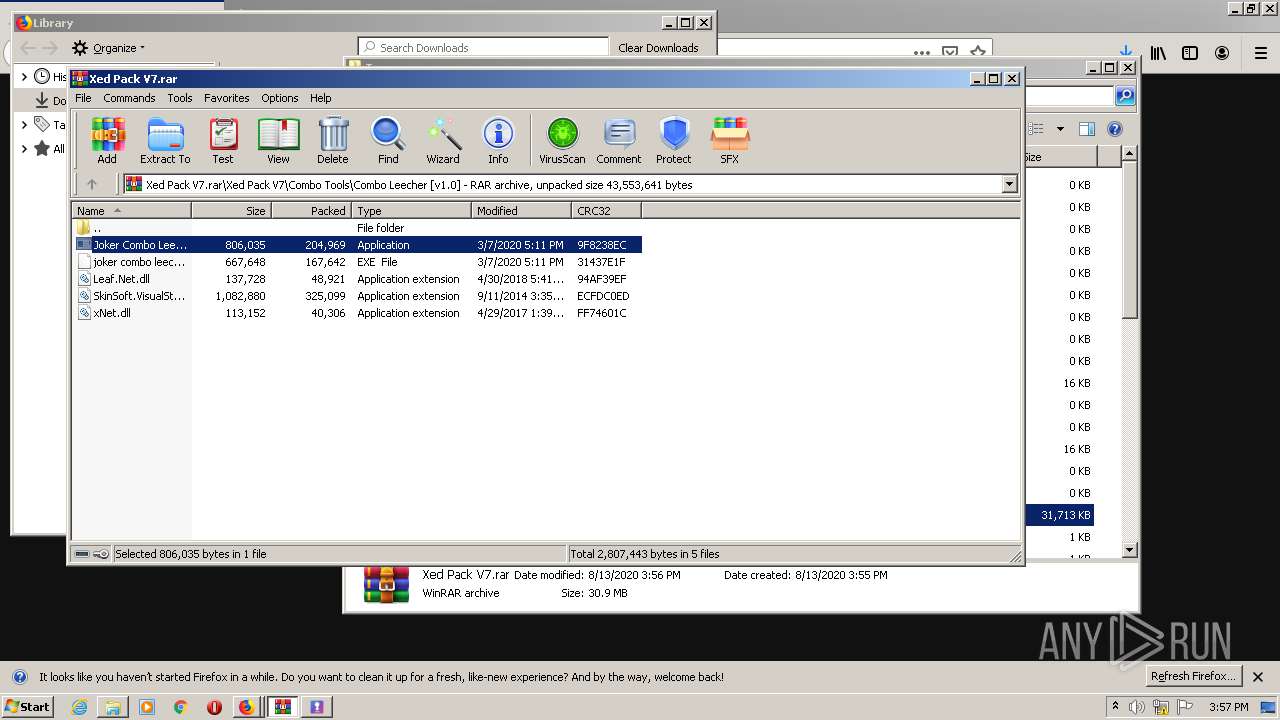Click the Add button in WinRAR toolbar
Viewport: 1280px width, 720px height.
(x=107, y=141)
